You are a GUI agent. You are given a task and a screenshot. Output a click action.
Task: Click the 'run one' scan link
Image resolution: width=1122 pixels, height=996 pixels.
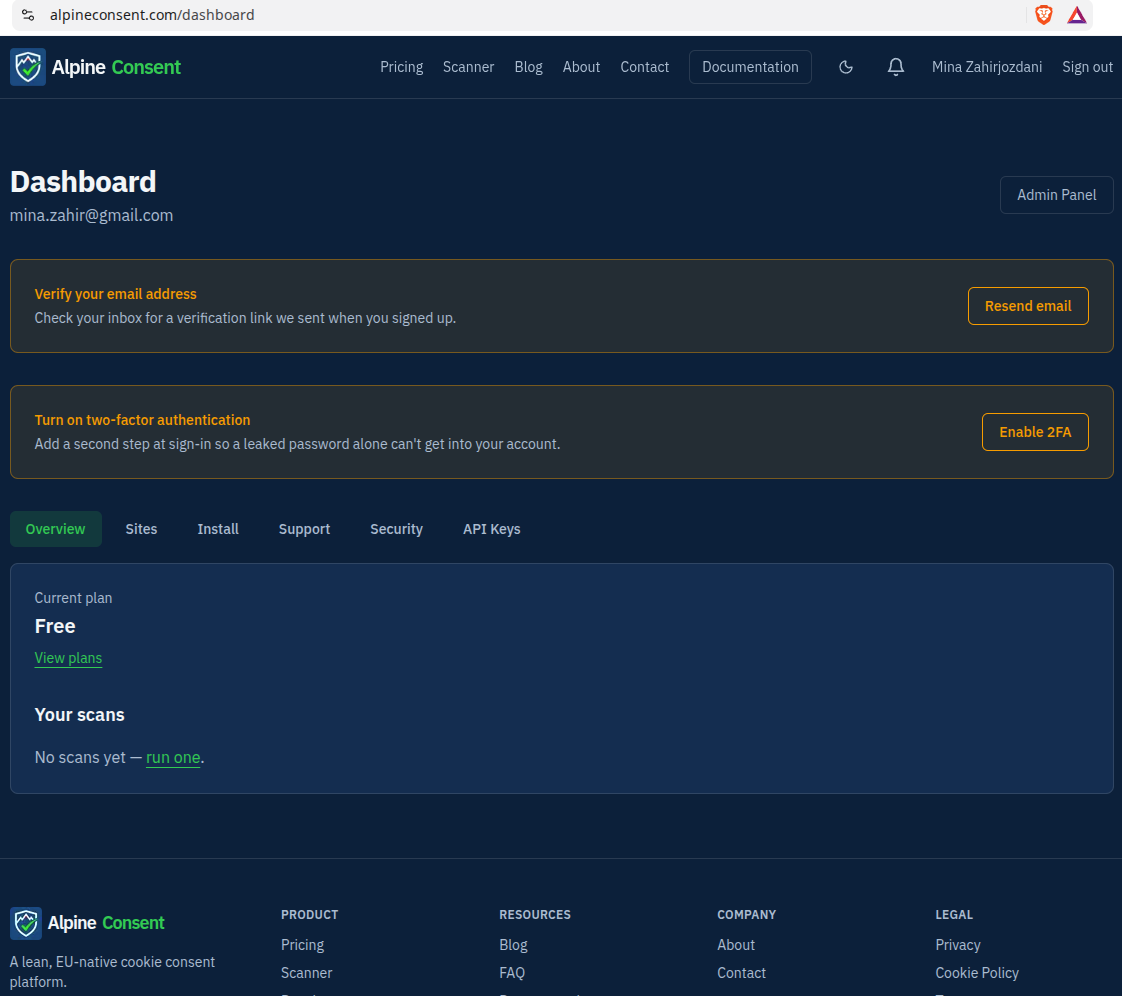coord(173,758)
